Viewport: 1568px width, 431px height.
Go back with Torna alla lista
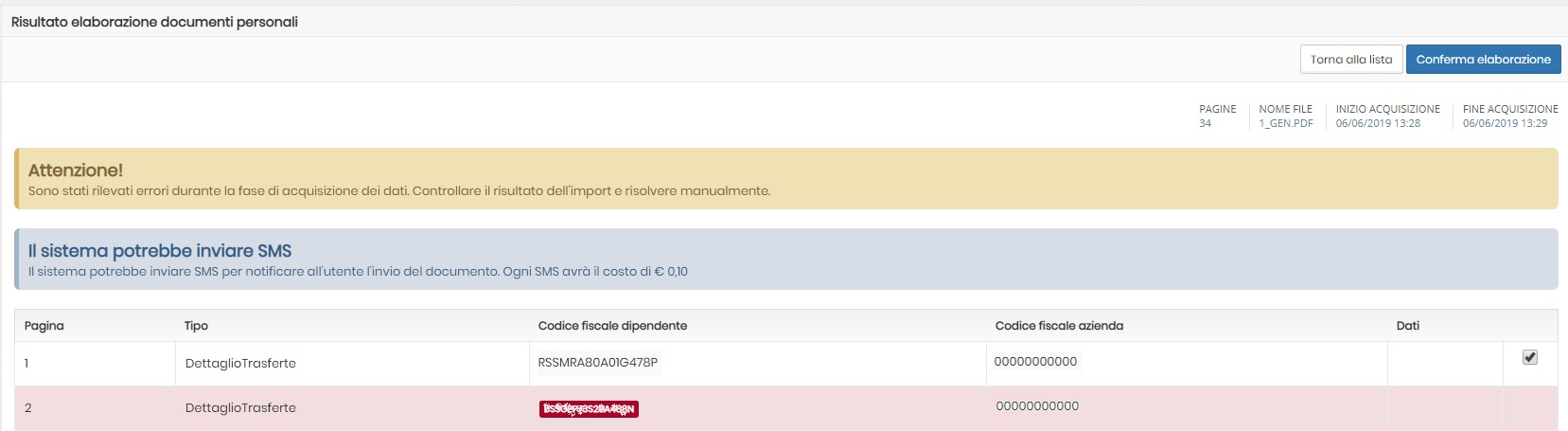pos(1350,59)
